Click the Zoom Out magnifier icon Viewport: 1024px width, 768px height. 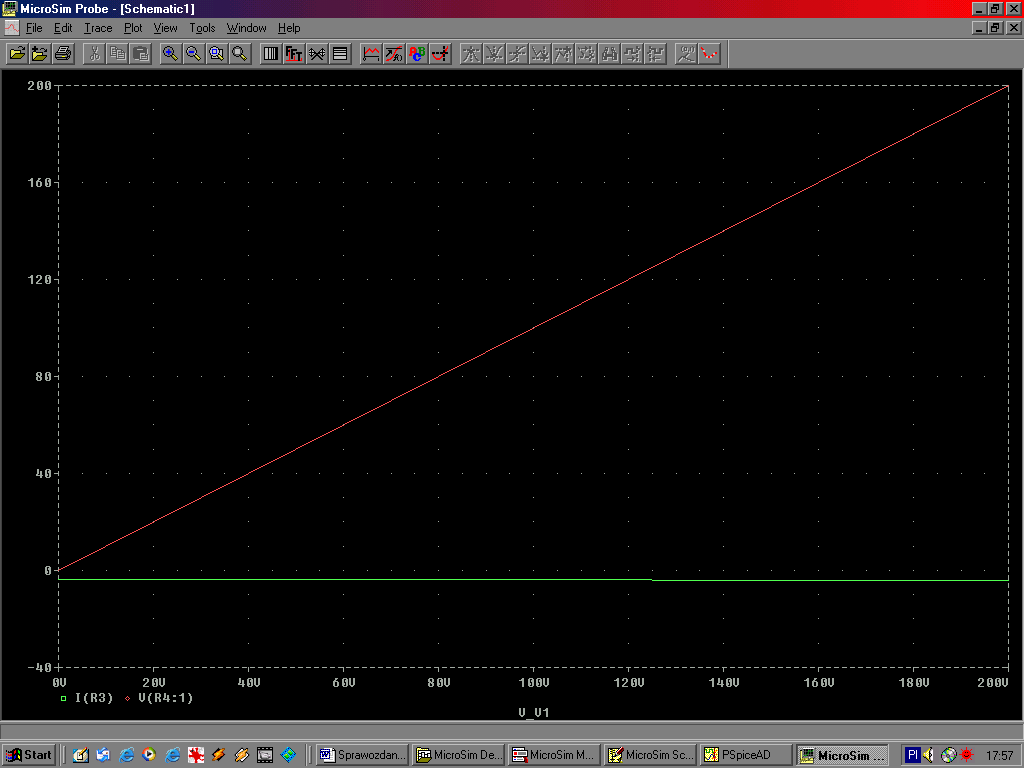point(194,53)
